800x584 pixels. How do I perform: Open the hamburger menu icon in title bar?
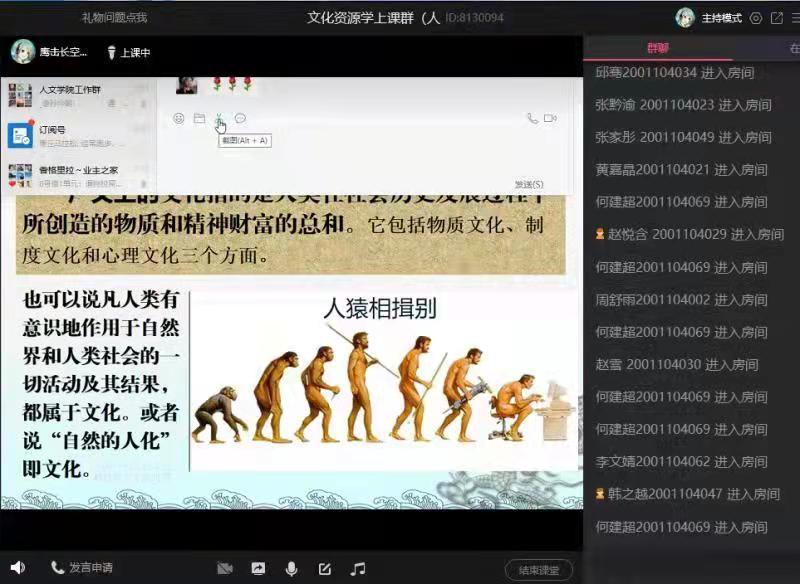point(795,17)
